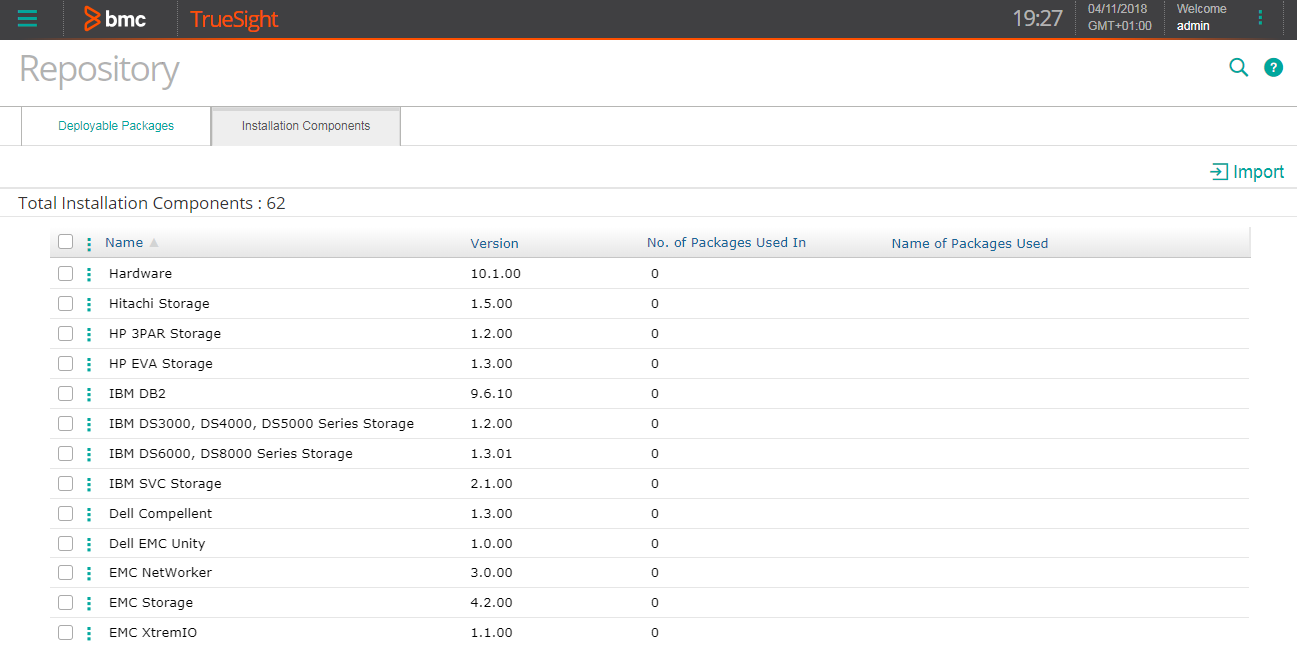Open action menu for HP 3PAR Storage
Screen dimensions: 1297x647
89,334
